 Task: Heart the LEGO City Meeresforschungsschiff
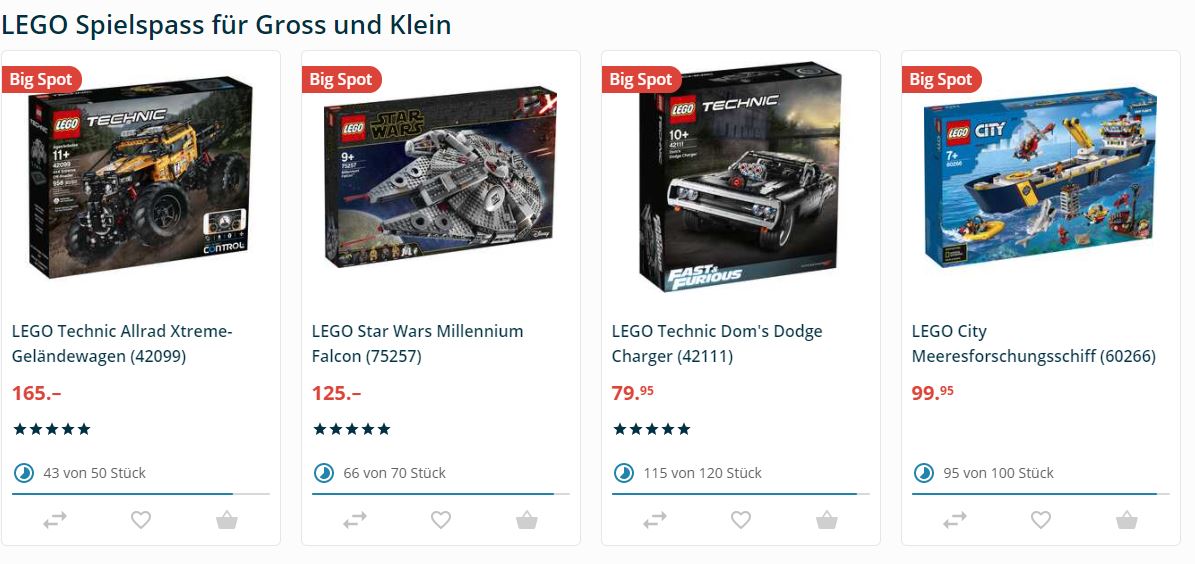(1041, 520)
